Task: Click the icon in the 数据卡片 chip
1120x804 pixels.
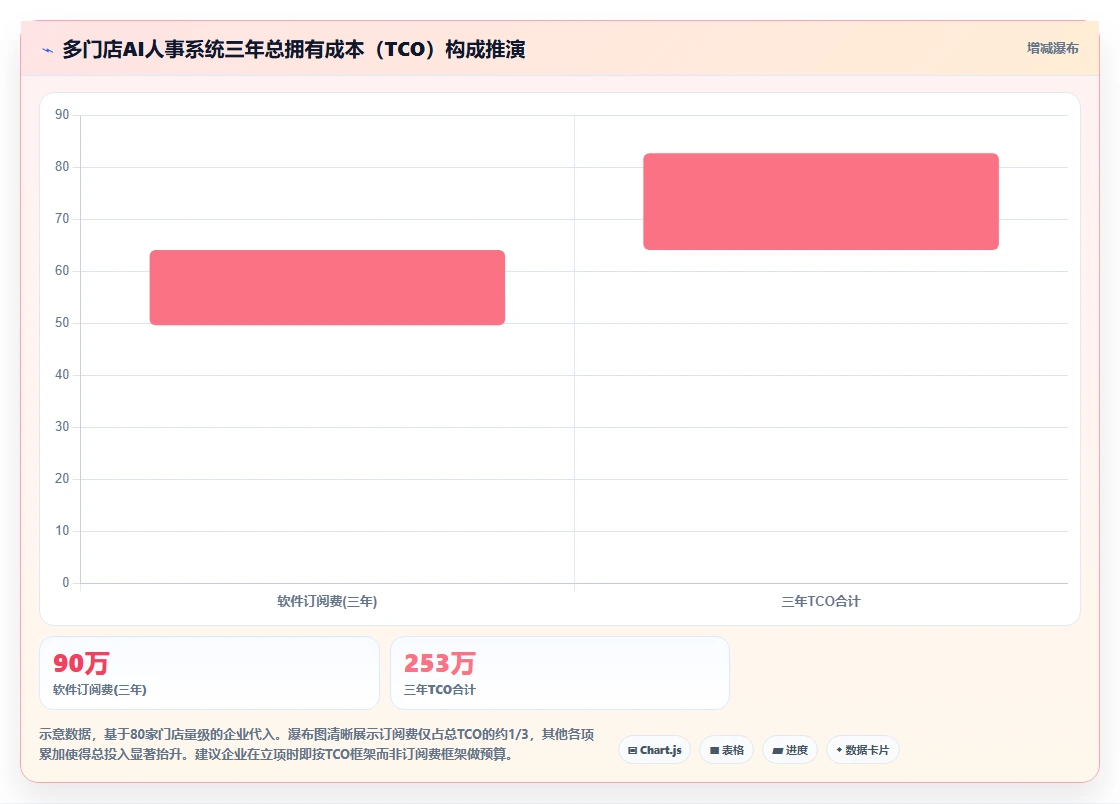Action: 839,750
